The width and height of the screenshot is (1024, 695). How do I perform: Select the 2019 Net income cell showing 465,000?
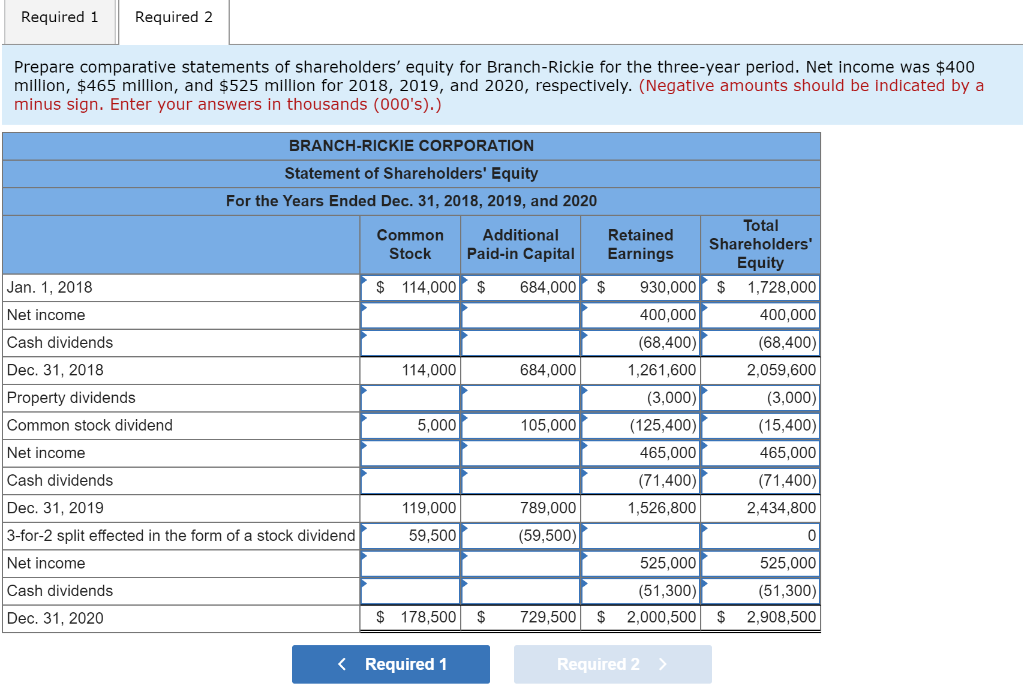(x=640, y=452)
